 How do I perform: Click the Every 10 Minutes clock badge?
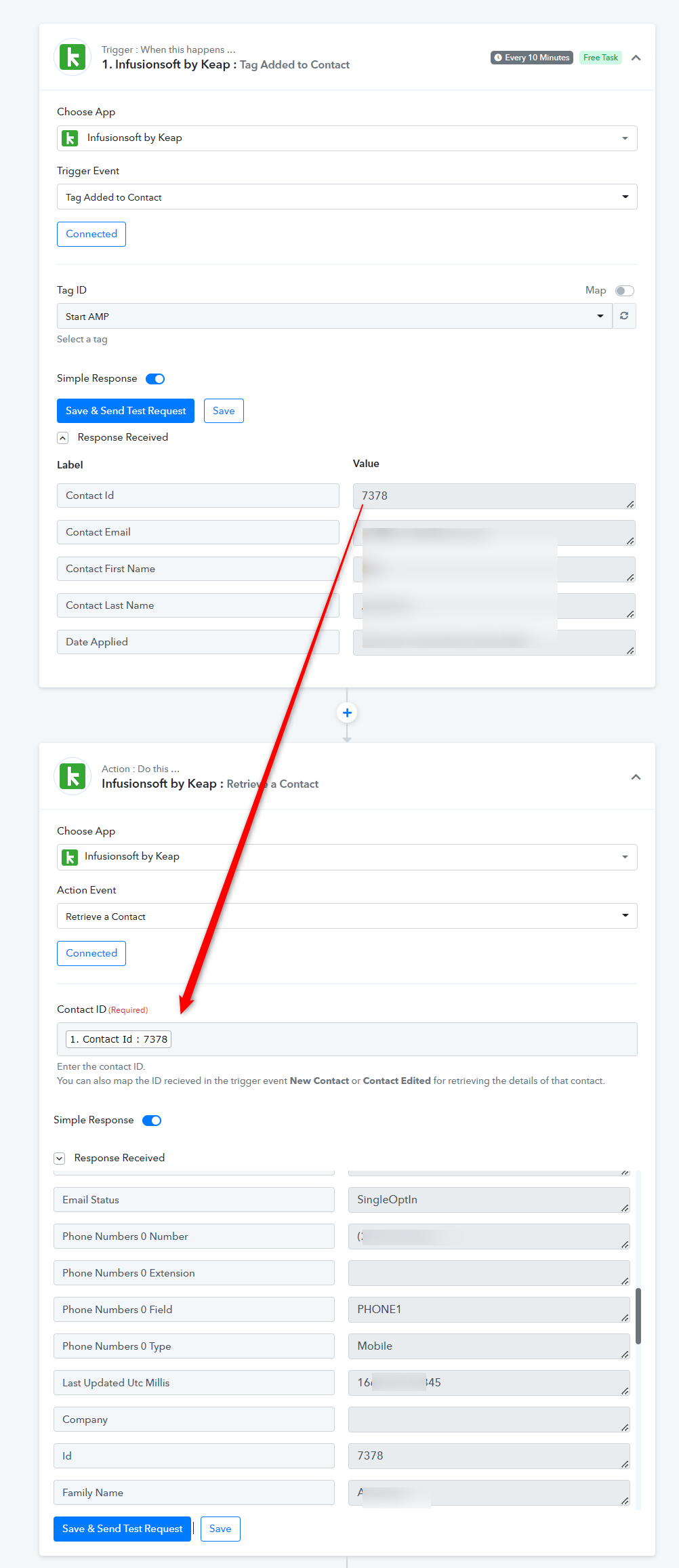coord(532,58)
